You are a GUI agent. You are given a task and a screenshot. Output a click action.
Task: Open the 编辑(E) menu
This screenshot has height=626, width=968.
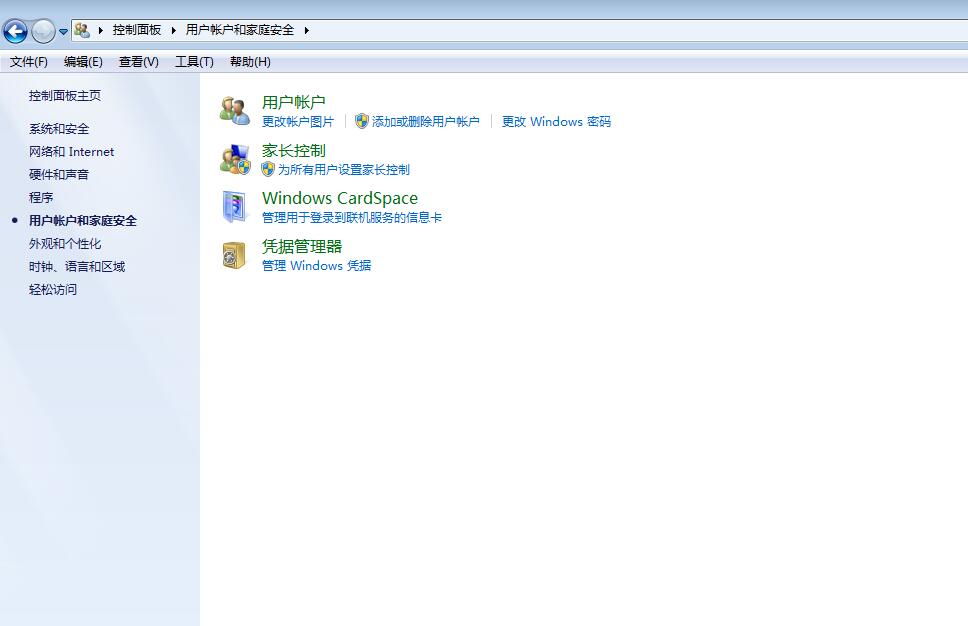point(83,62)
